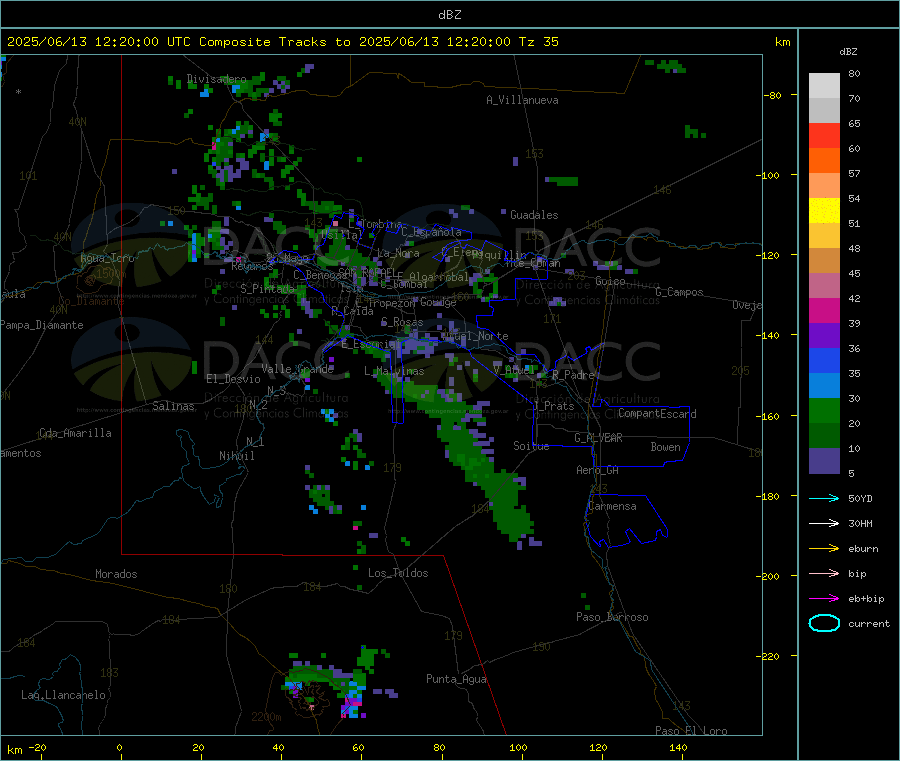The width and height of the screenshot is (900, 761).
Task: Click the Punta_Agua map label
Action: click(456, 679)
